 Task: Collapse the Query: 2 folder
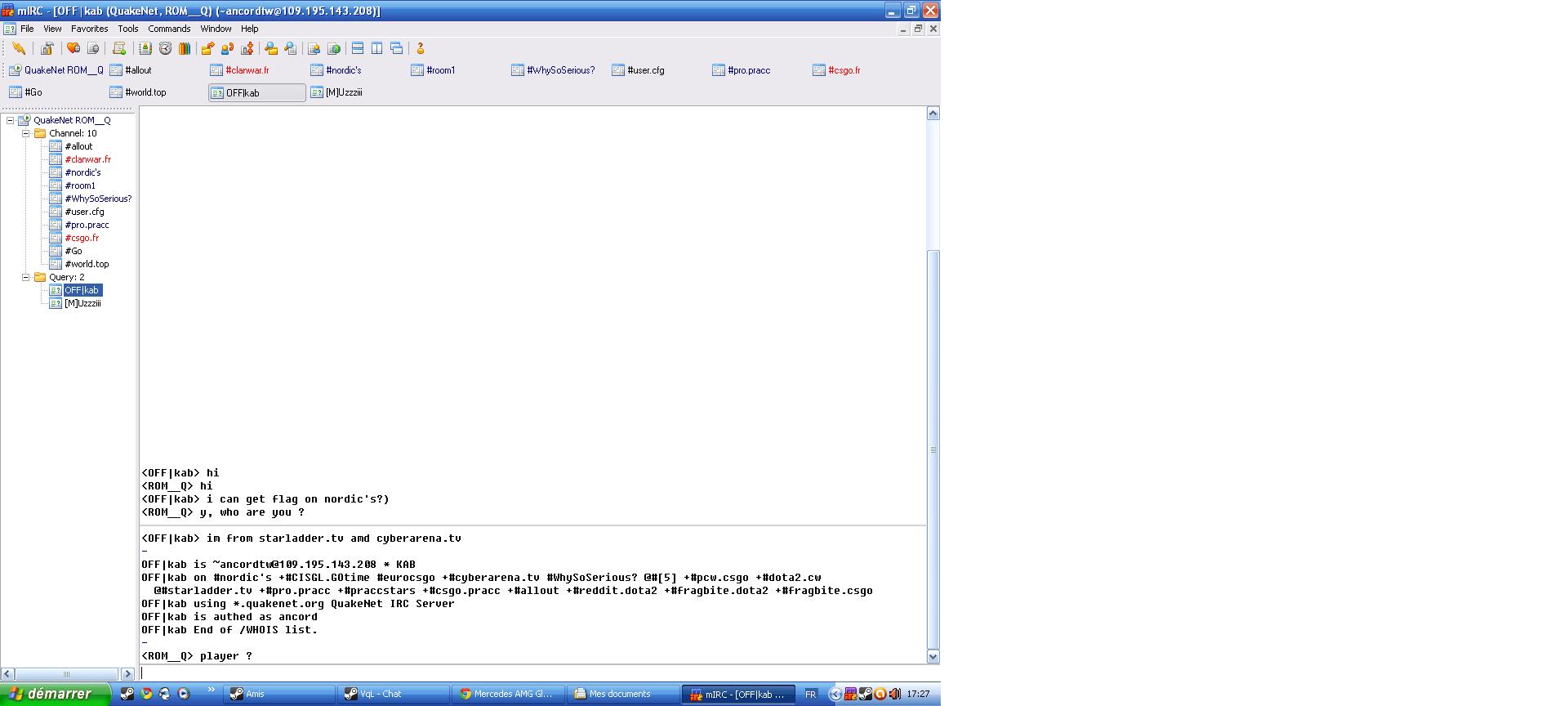point(26,277)
